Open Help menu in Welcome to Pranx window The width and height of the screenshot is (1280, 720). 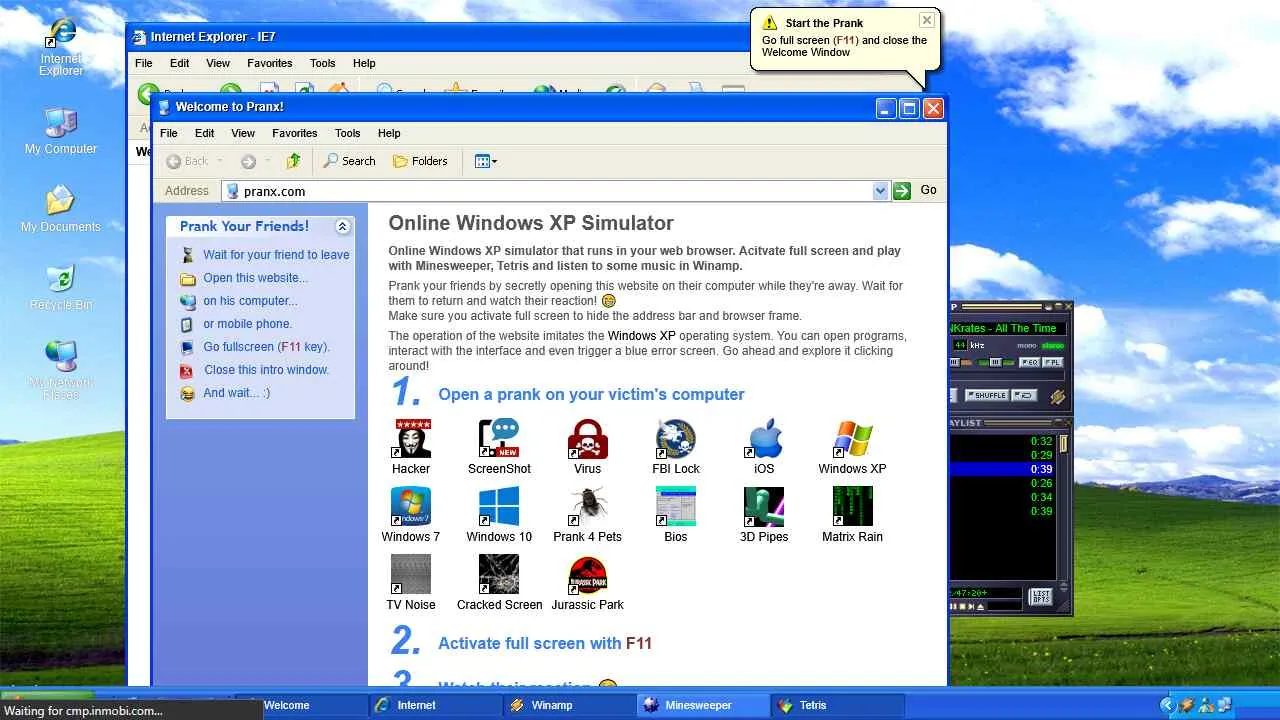[389, 133]
